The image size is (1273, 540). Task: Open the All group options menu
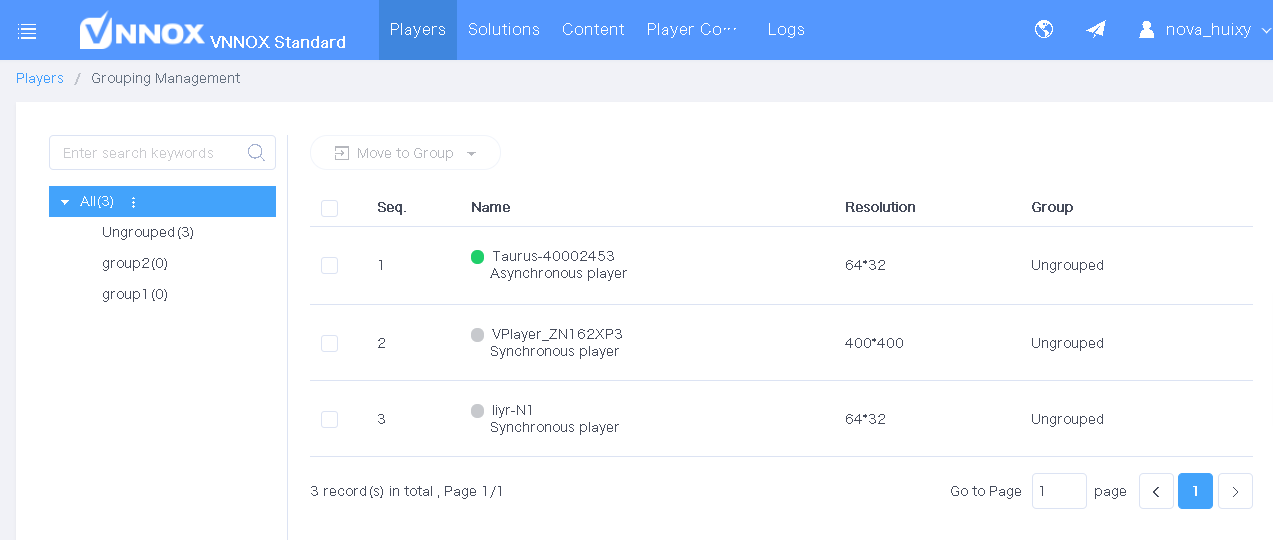(x=134, y=202)
